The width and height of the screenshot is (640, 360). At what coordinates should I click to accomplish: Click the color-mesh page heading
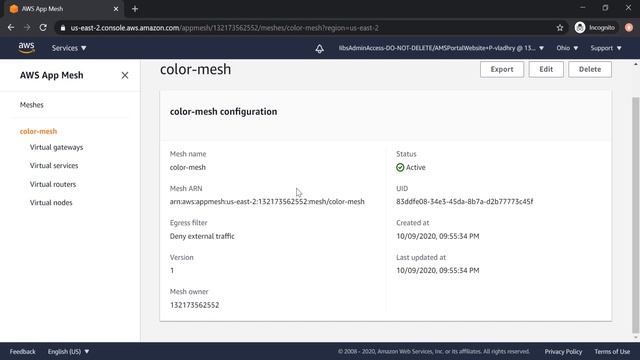[196, 69]
